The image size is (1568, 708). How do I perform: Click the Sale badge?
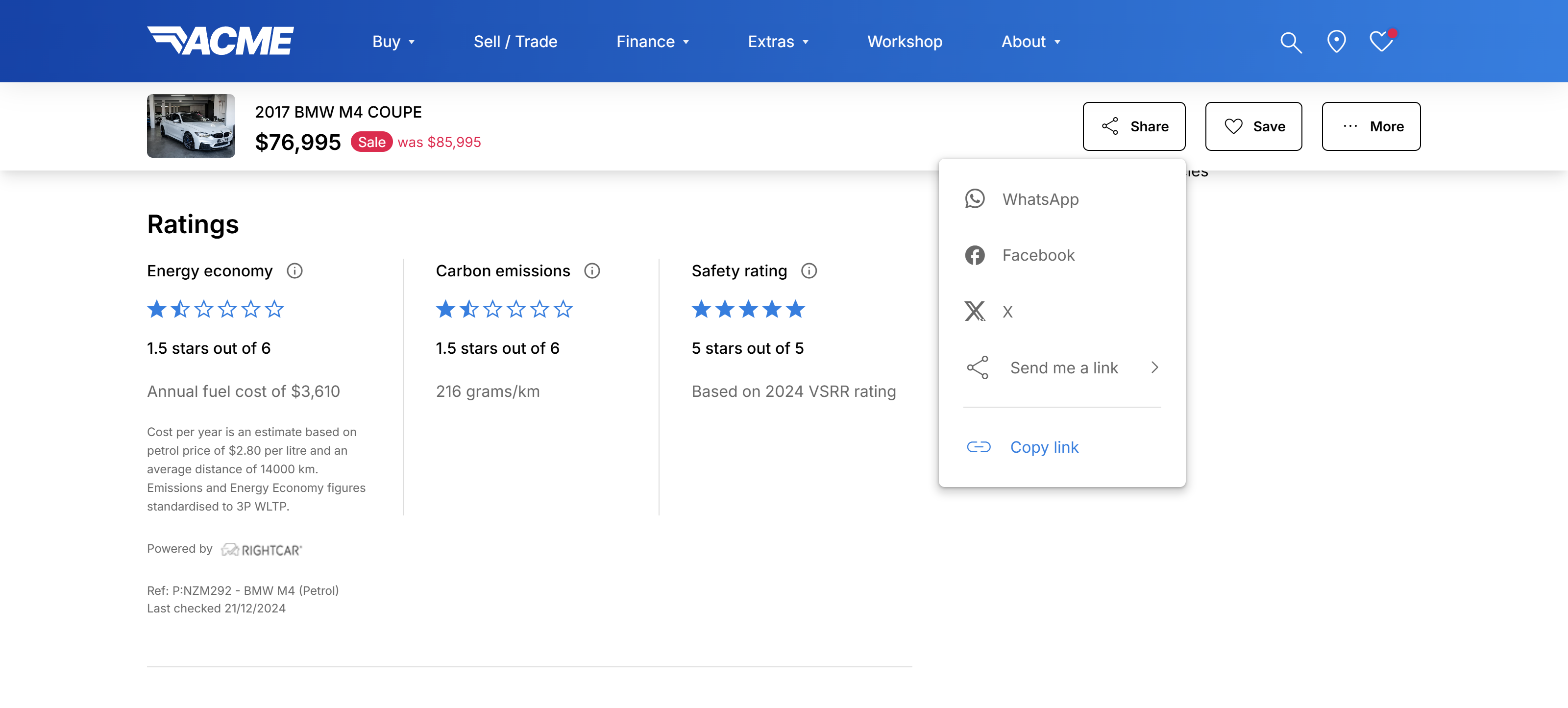(371, 142)
